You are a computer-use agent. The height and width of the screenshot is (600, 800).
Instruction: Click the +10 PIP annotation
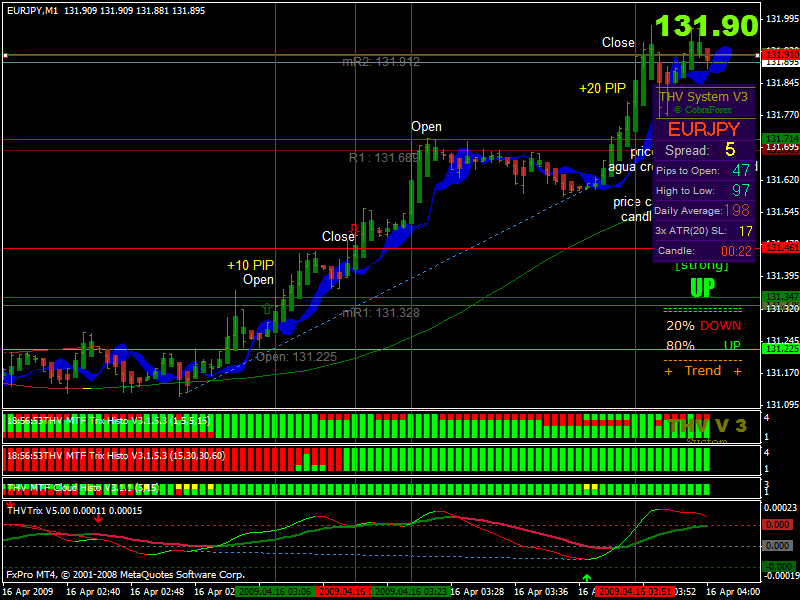click(251, 265)
